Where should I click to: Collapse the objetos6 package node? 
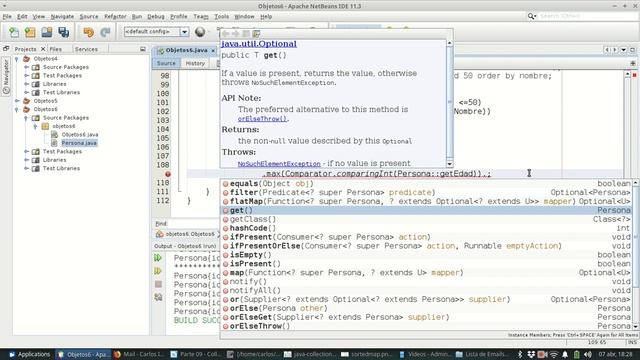pyautogui.click(x=36, y=126)
